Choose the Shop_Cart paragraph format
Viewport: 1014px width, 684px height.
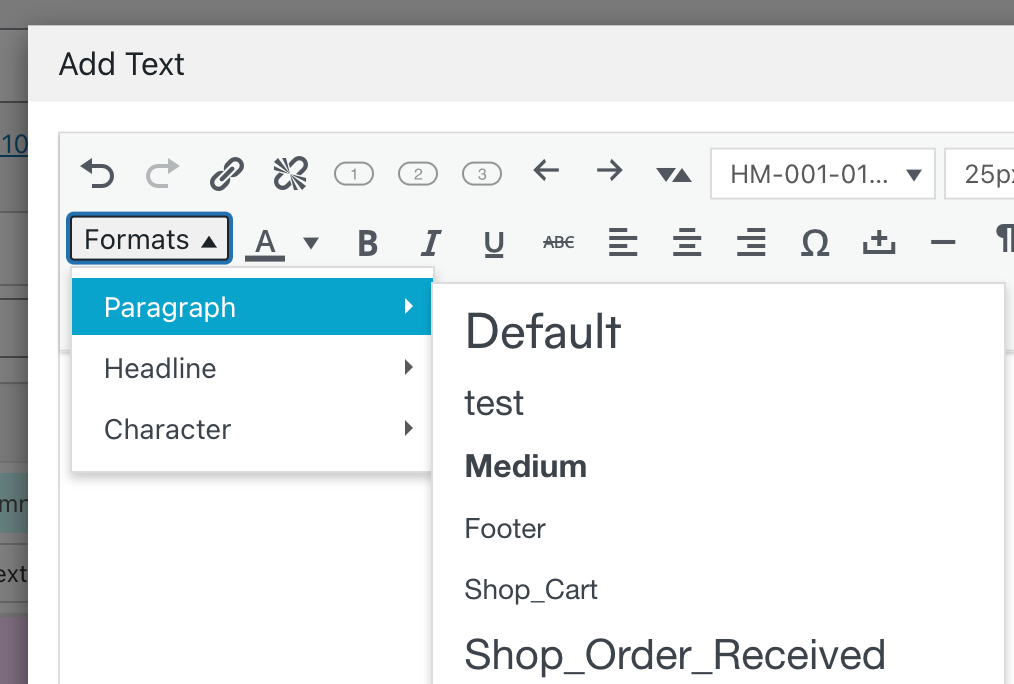(531, 590)
